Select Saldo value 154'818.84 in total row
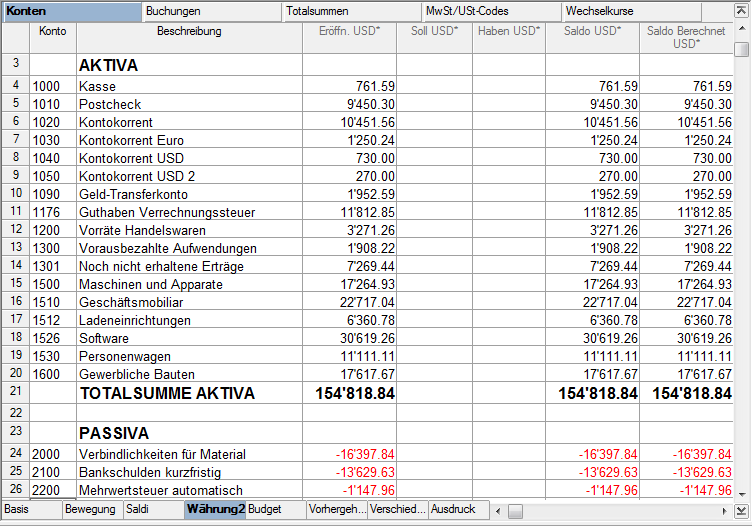The width and height of the screenshot is (752, 526). tap(592, 393)
